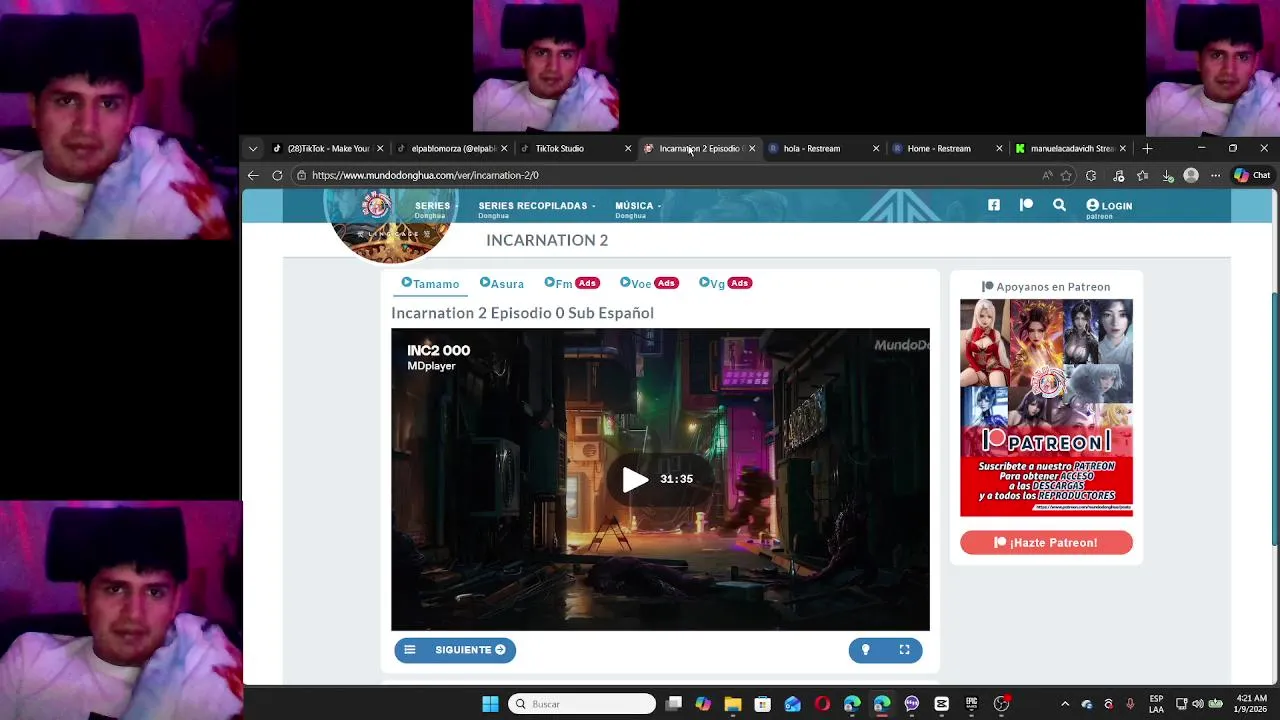The height and width of the screenshot is (720, 1280).
Task: Open the Facebook icon in site header
Action: click(x=993, y=205)
